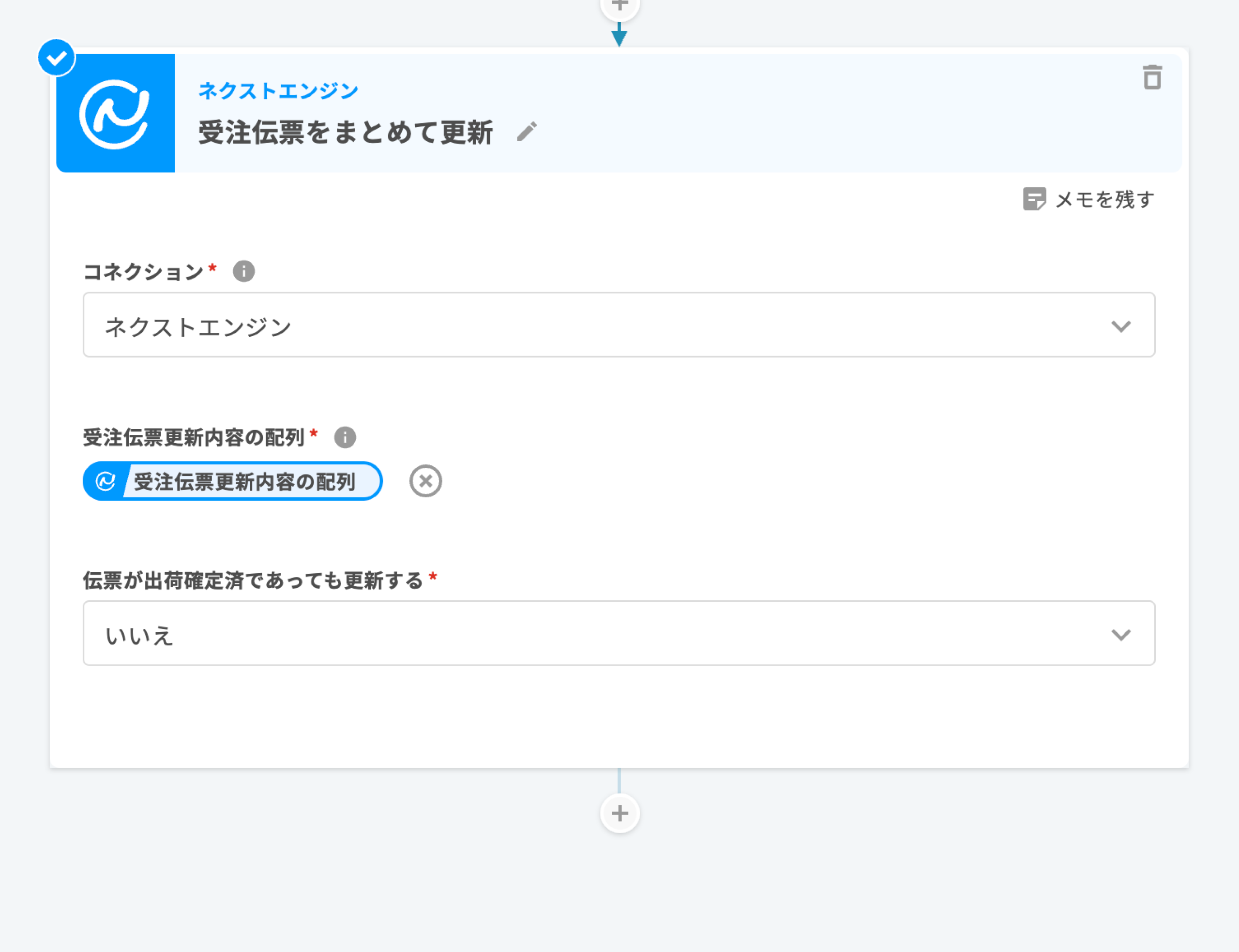Click the teal connector arrow above card
Screen dimensions: 1239x952
point(619,36)
